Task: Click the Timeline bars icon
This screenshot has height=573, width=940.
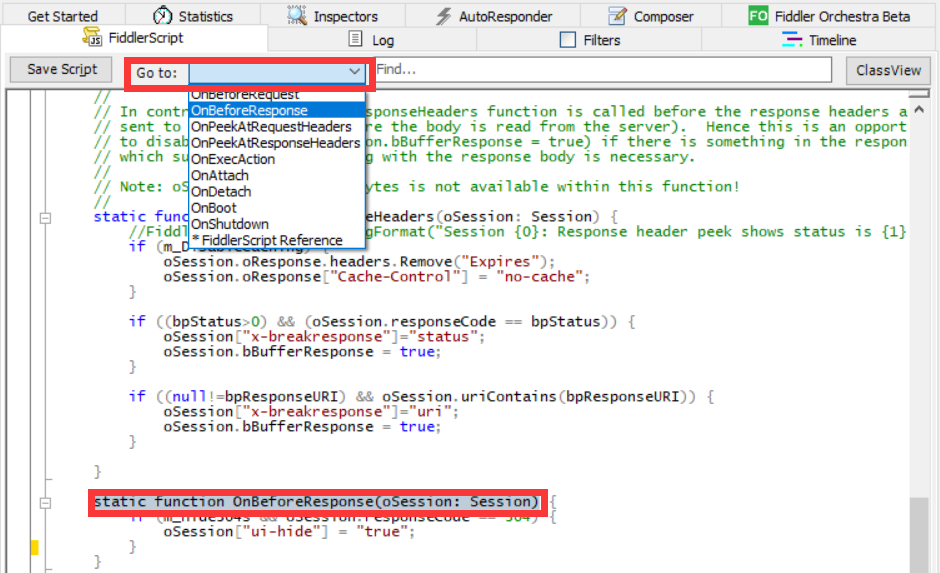Action: 792,39
